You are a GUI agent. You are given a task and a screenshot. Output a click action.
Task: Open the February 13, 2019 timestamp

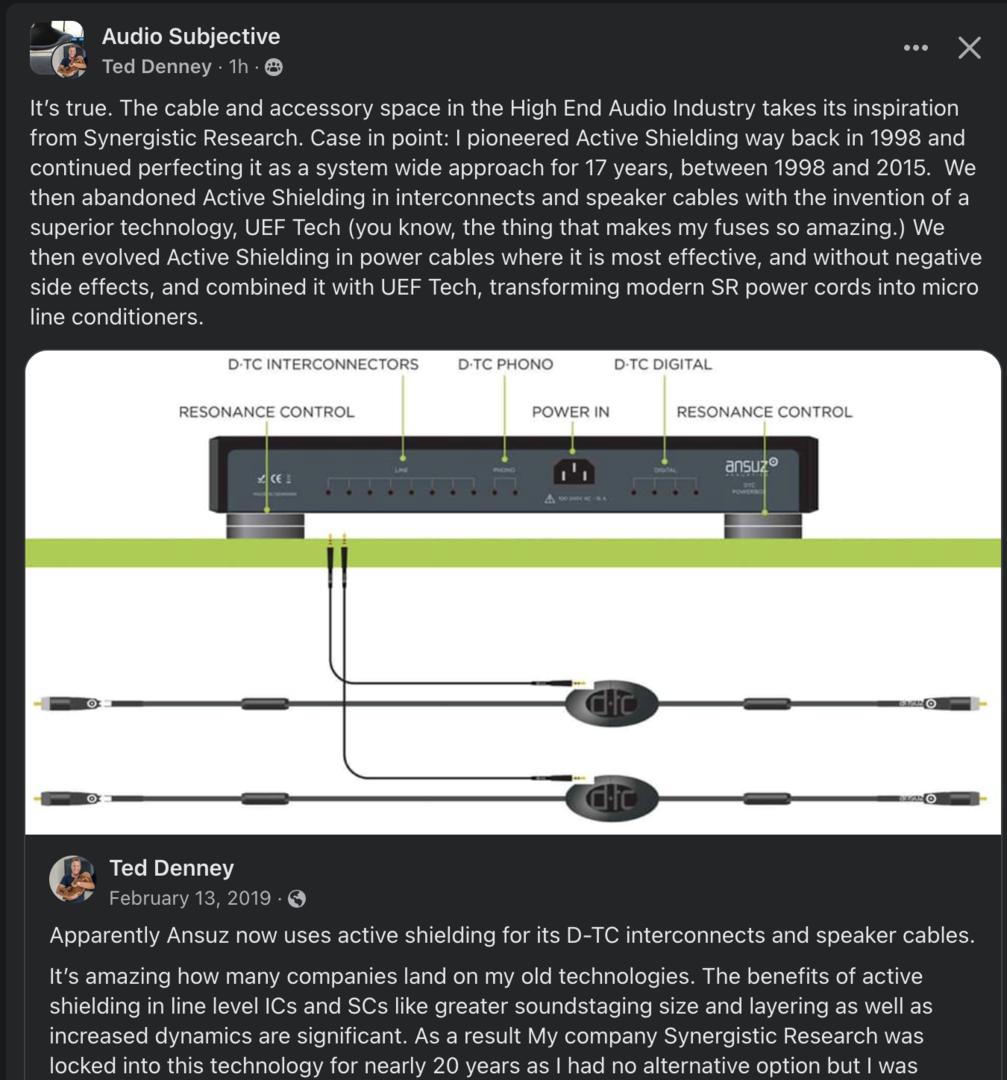pos(190,898)
